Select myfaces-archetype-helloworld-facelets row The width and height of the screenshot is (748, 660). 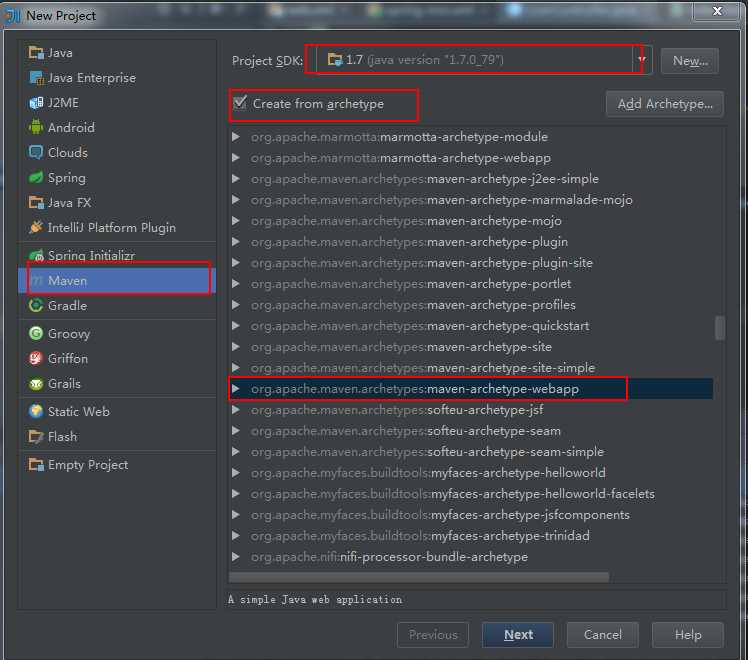click(471, 494)
